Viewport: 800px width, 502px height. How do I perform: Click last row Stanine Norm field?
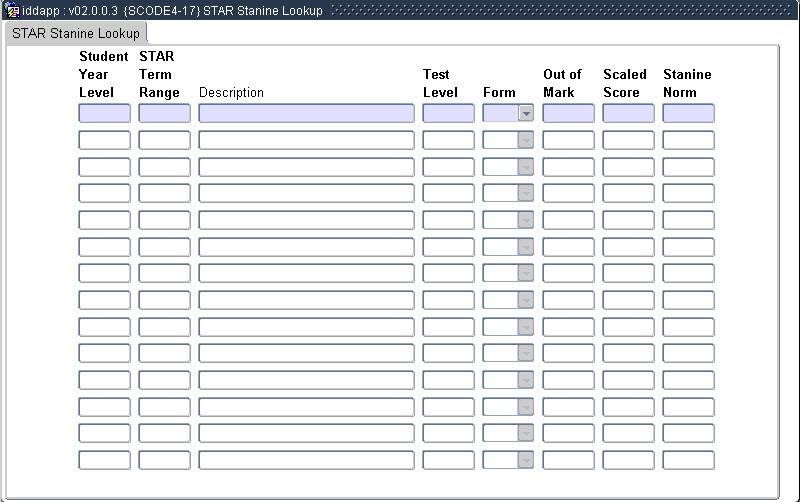pyautogui.click(x=688, y=460)
